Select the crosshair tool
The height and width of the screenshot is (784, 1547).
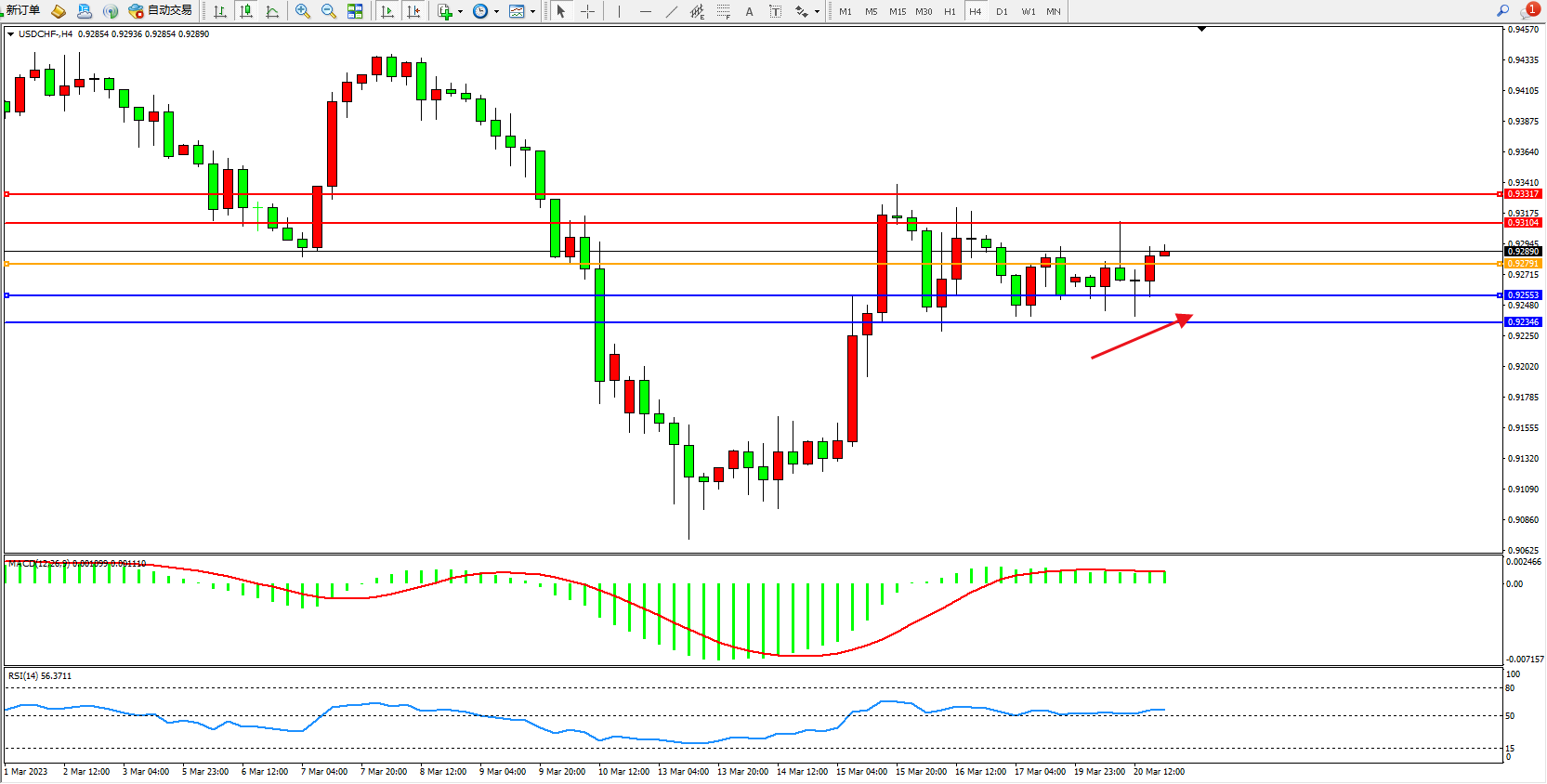588,11
